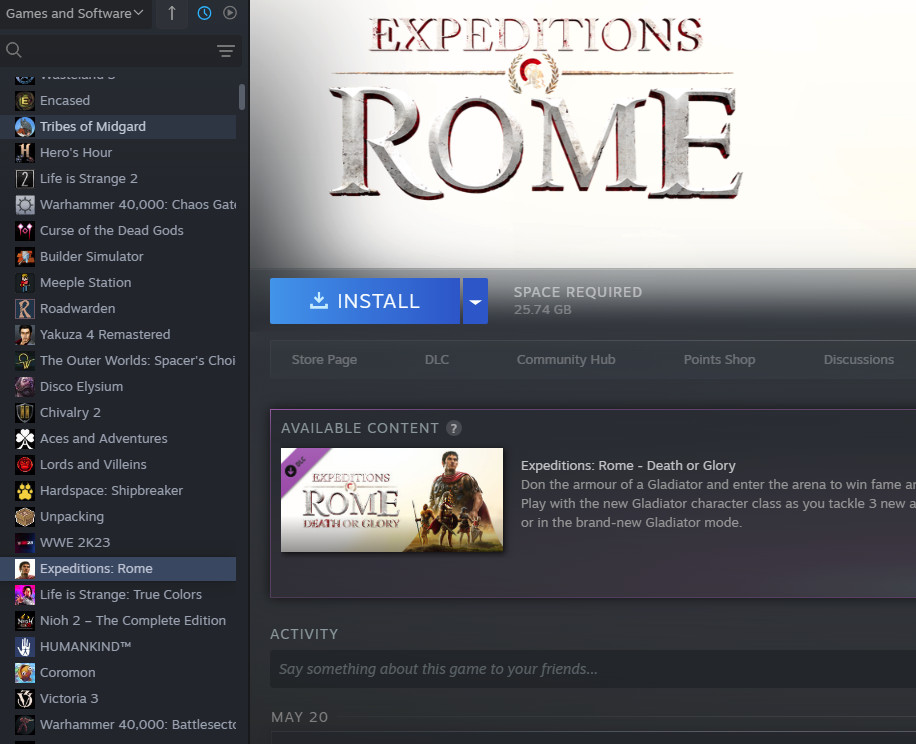Select the Coromon game icon
The image size is (916, 744).
25,672
